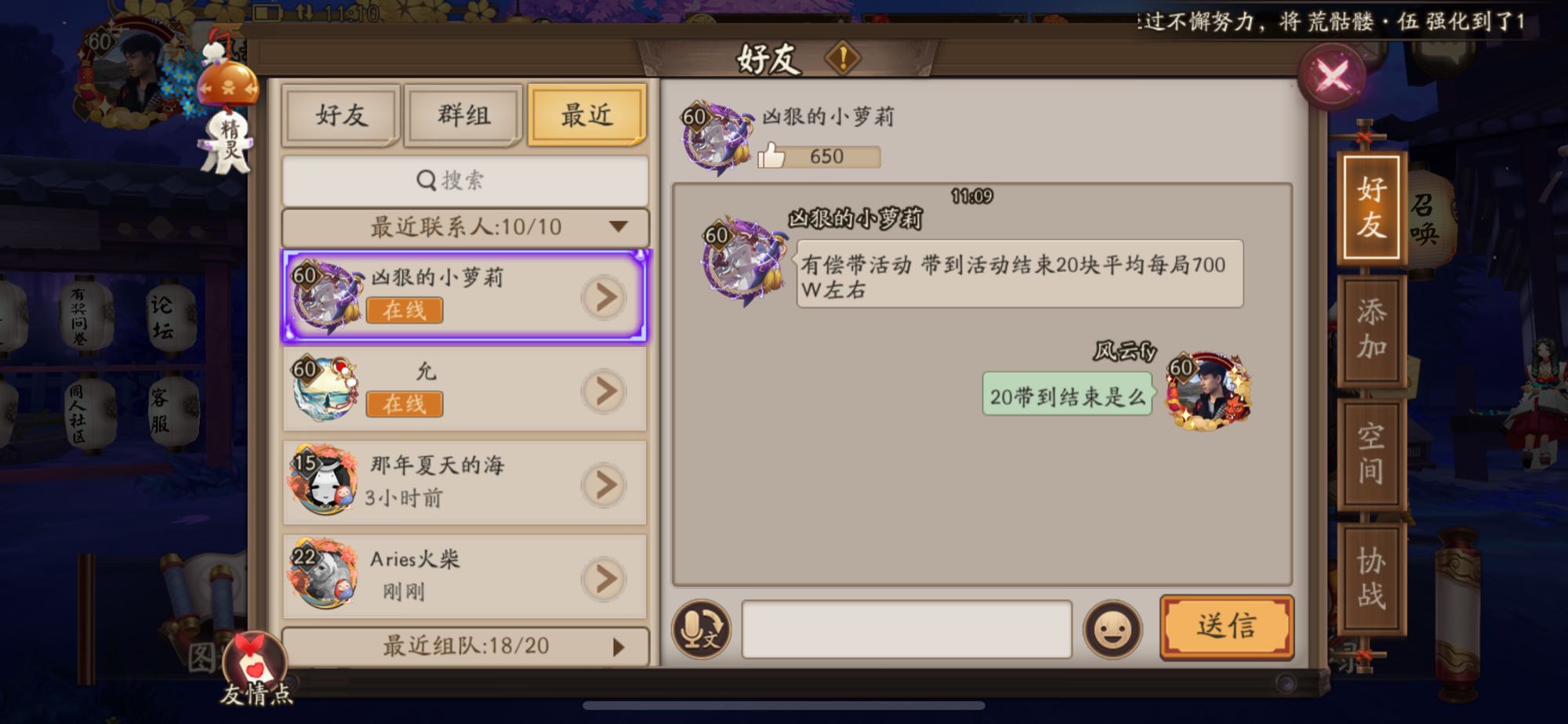Switch to the 好友 friends list tab
The width and height of the screenshot is (1568, 724).
coord(341,115)
